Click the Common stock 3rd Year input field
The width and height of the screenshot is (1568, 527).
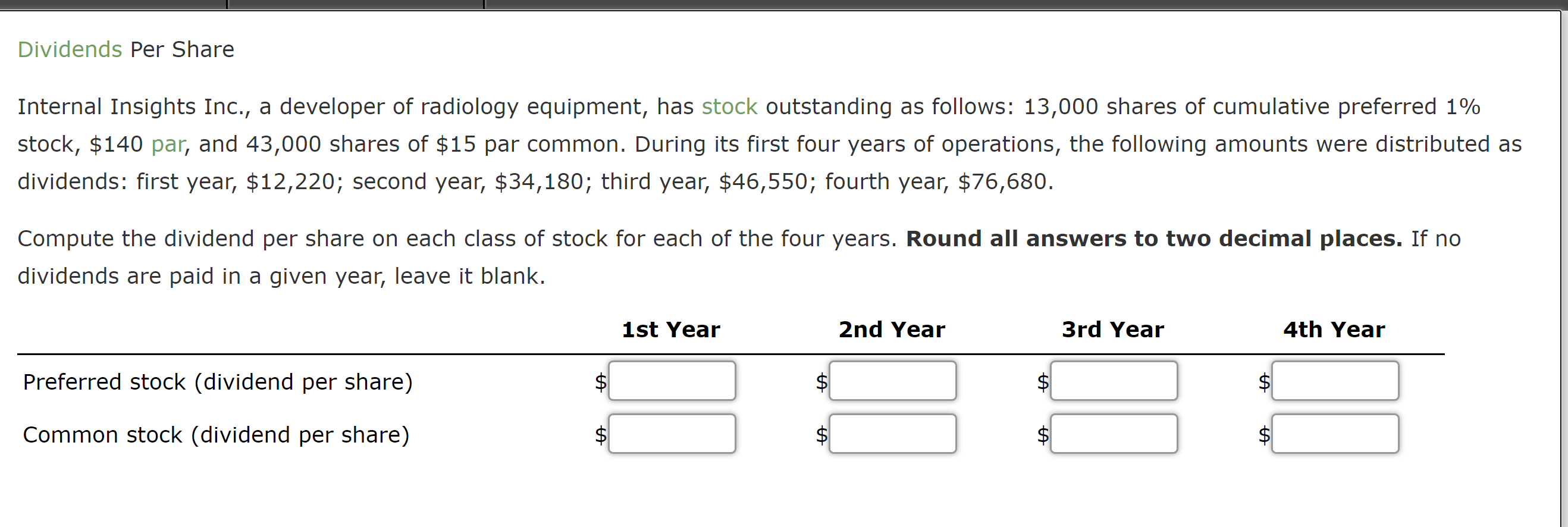tap(1114, 434)
